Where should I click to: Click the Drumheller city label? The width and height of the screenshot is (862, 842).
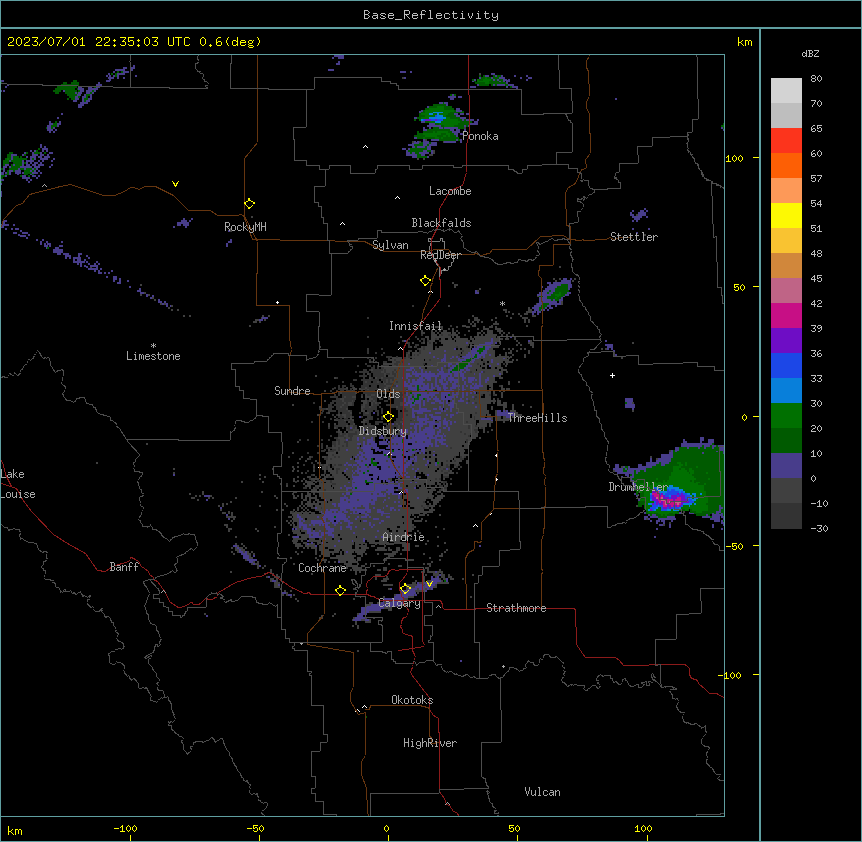638,487
